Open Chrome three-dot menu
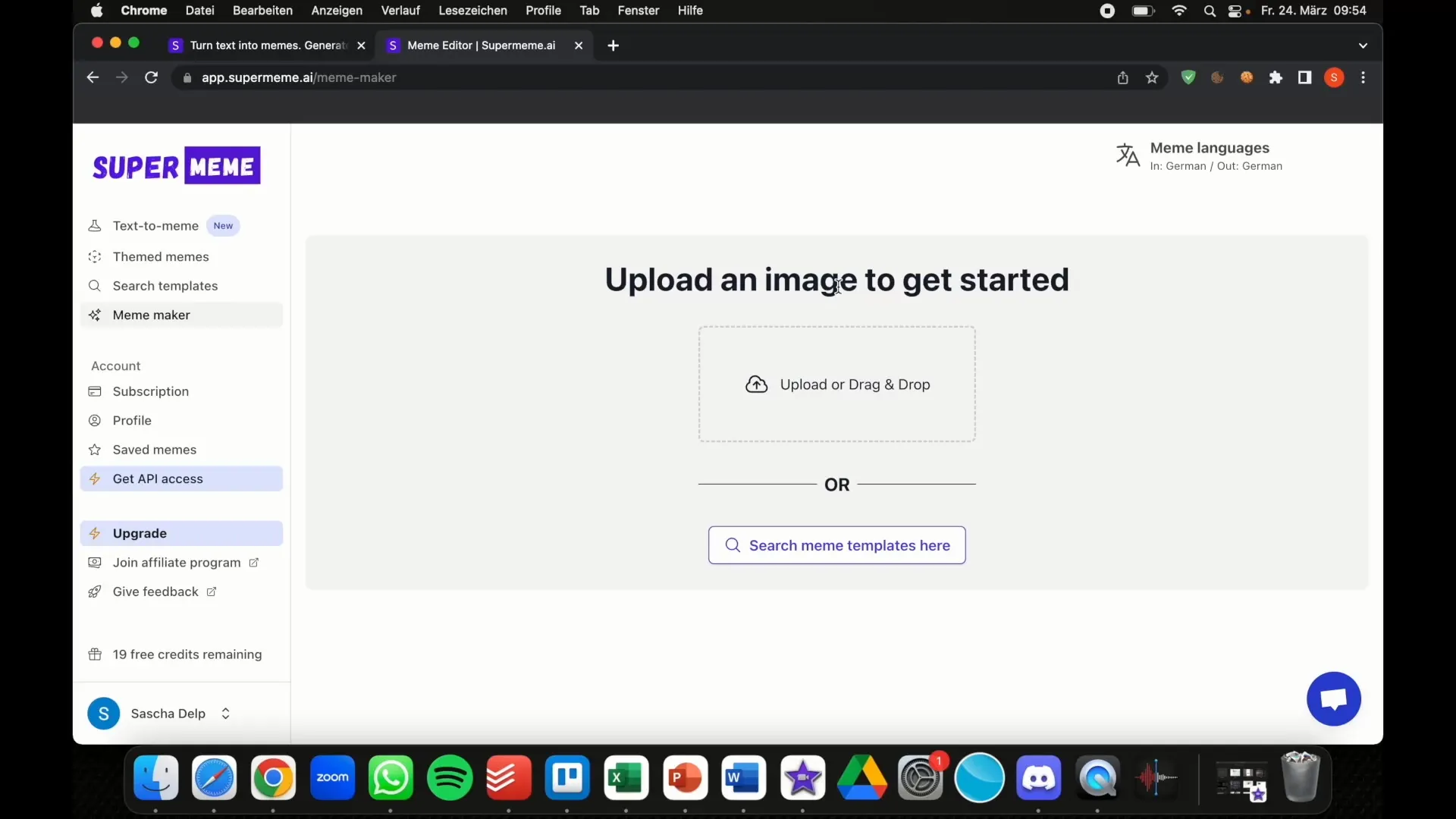 [x=1363, y=77]
